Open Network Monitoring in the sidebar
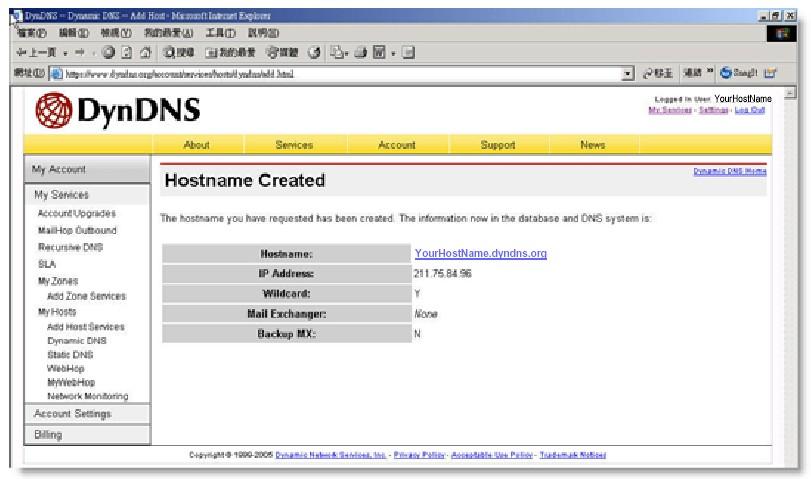811x479 pixels. click(x=87, y=396)
